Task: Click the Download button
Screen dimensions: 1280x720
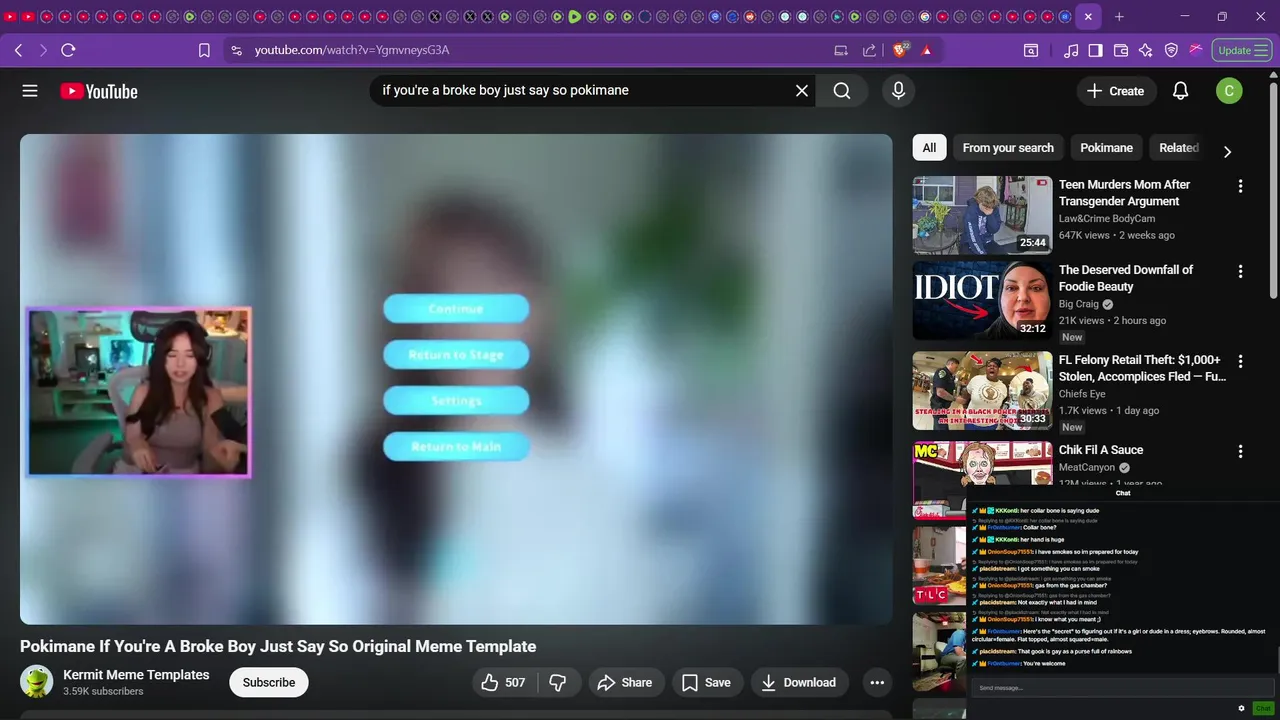Action: 798,683
